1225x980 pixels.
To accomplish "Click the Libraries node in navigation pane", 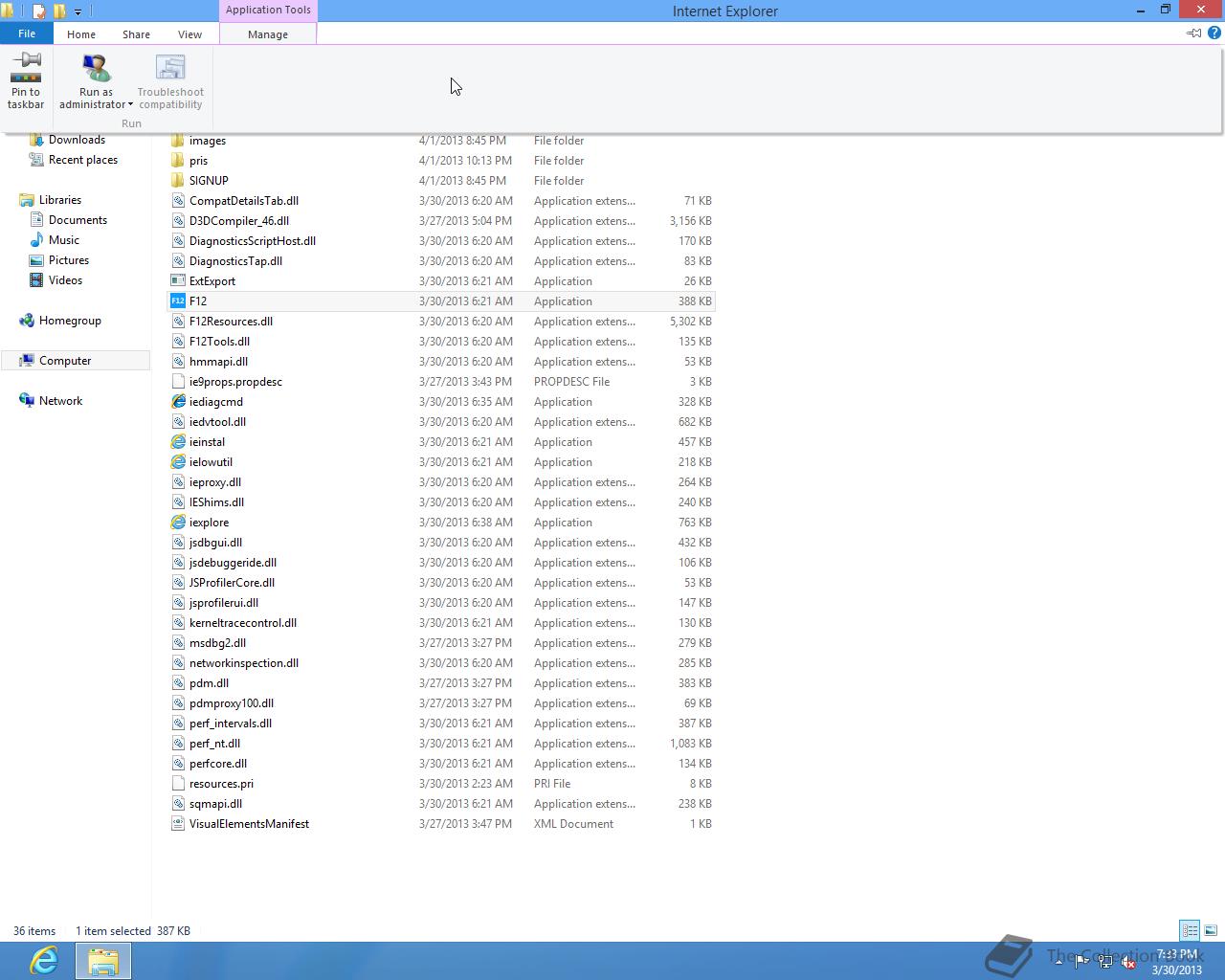I will click(60, 200).
